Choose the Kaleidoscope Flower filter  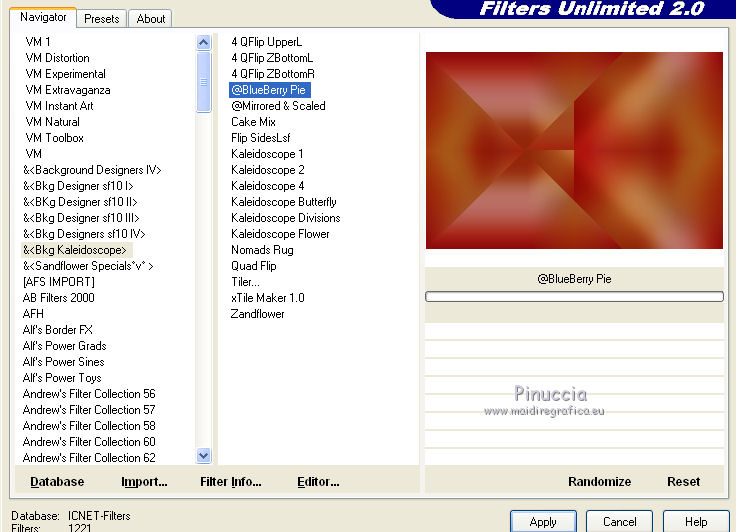[280, 233]
